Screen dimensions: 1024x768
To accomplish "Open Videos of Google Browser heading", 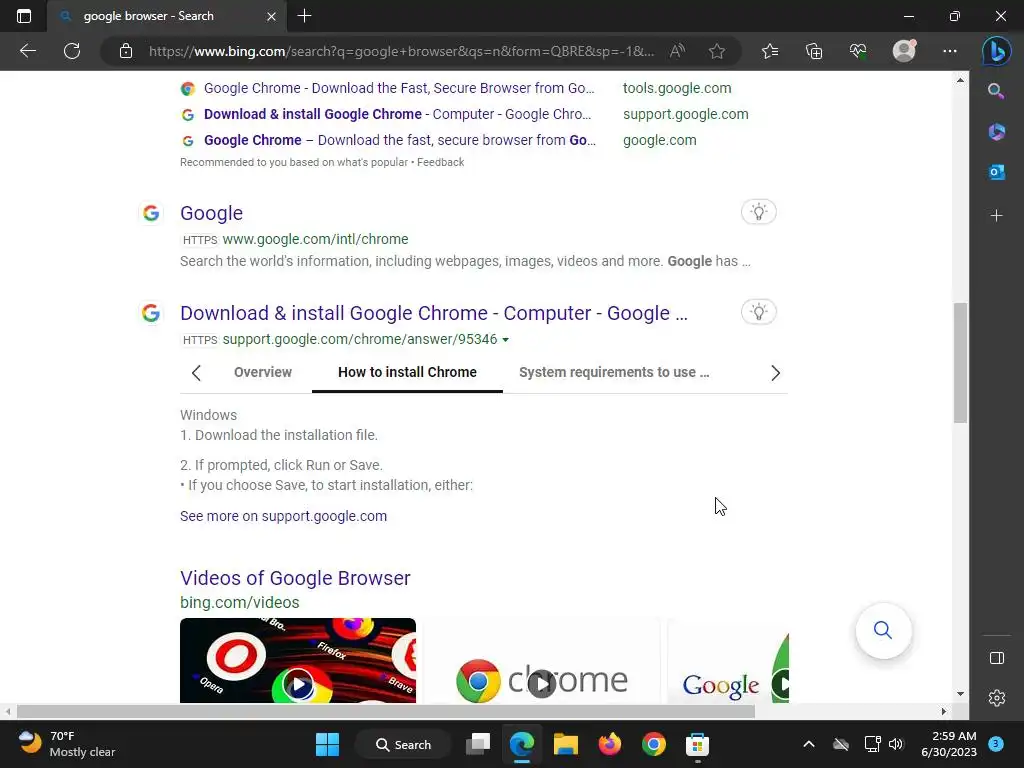I will (295, 578).
